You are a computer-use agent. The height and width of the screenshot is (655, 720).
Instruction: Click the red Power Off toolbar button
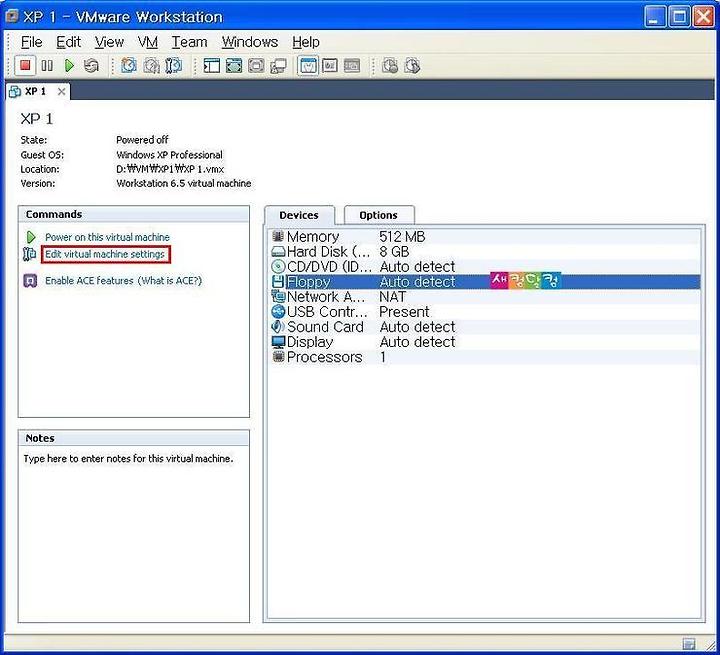click(25, 66)
